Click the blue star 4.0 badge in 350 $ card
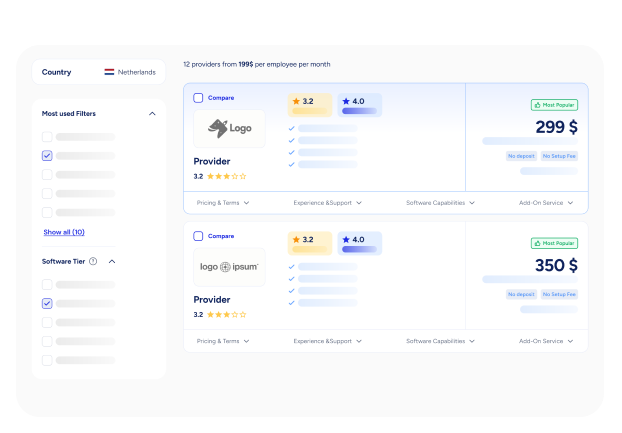Screen dimensions: 622x433 [x=359, y=243]
